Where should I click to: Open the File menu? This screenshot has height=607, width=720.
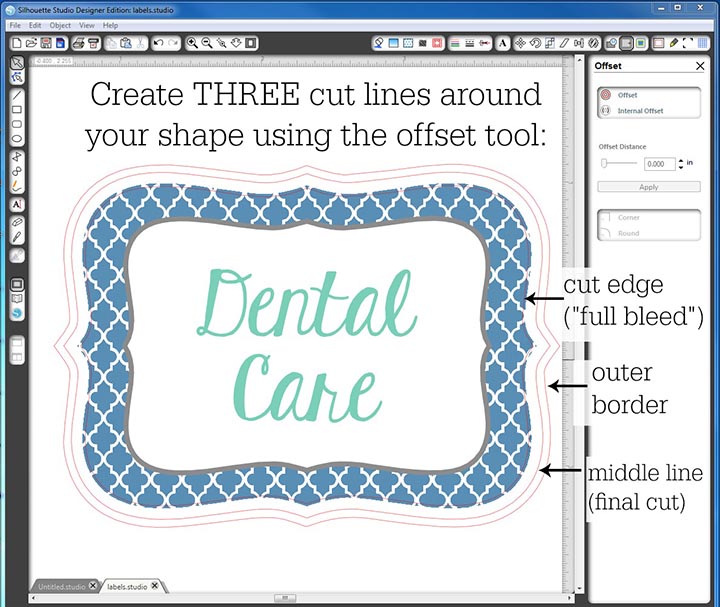click(x=15, y=25)
